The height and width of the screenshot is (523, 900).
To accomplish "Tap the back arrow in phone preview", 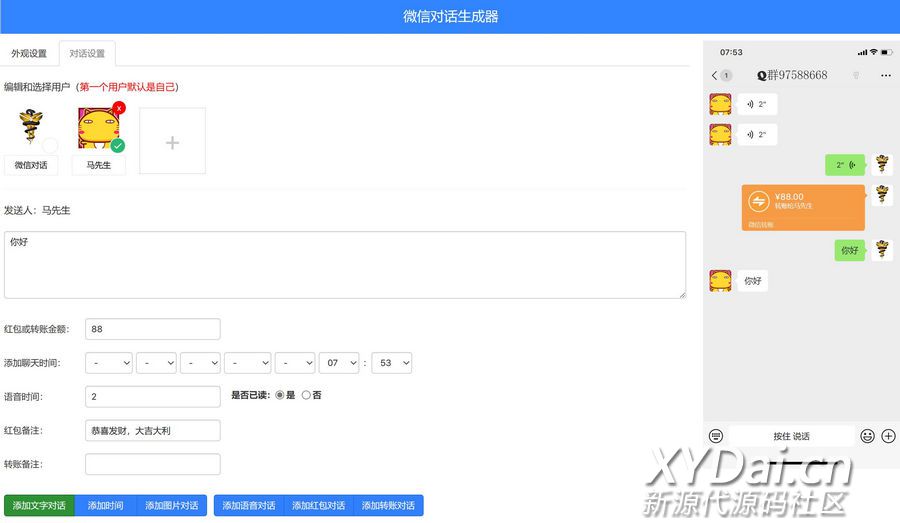I will pos(715,75).
